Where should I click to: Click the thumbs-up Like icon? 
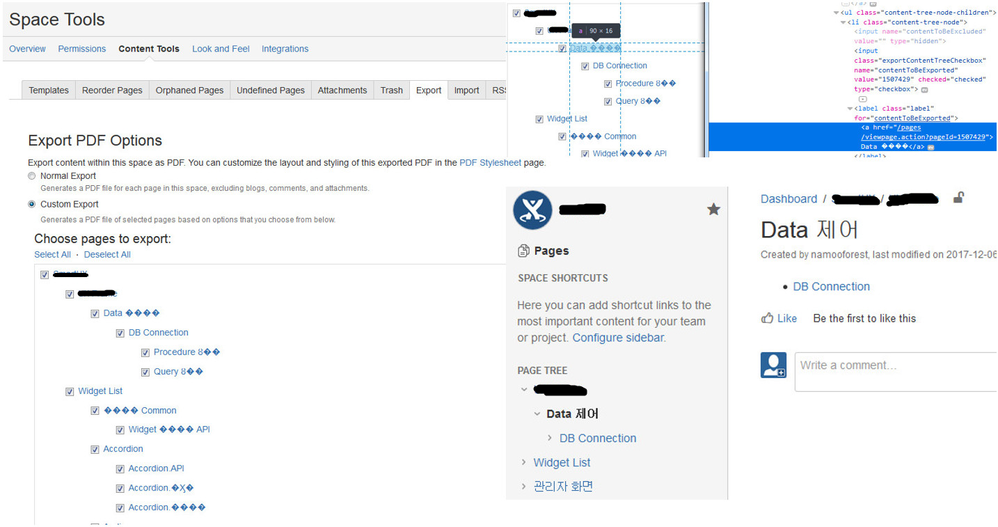coord(767,318)
